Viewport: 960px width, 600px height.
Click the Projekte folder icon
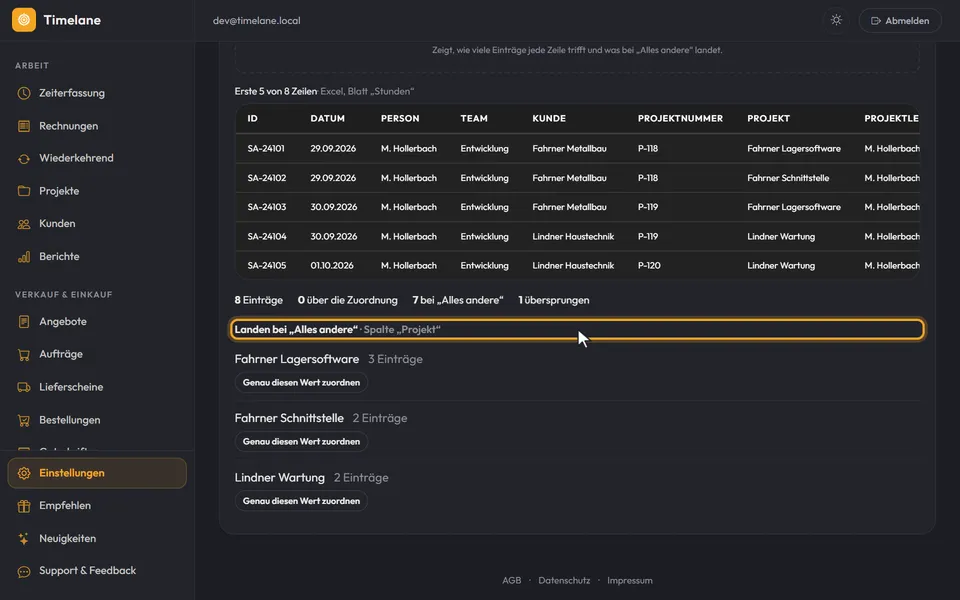tap(24, 191)
